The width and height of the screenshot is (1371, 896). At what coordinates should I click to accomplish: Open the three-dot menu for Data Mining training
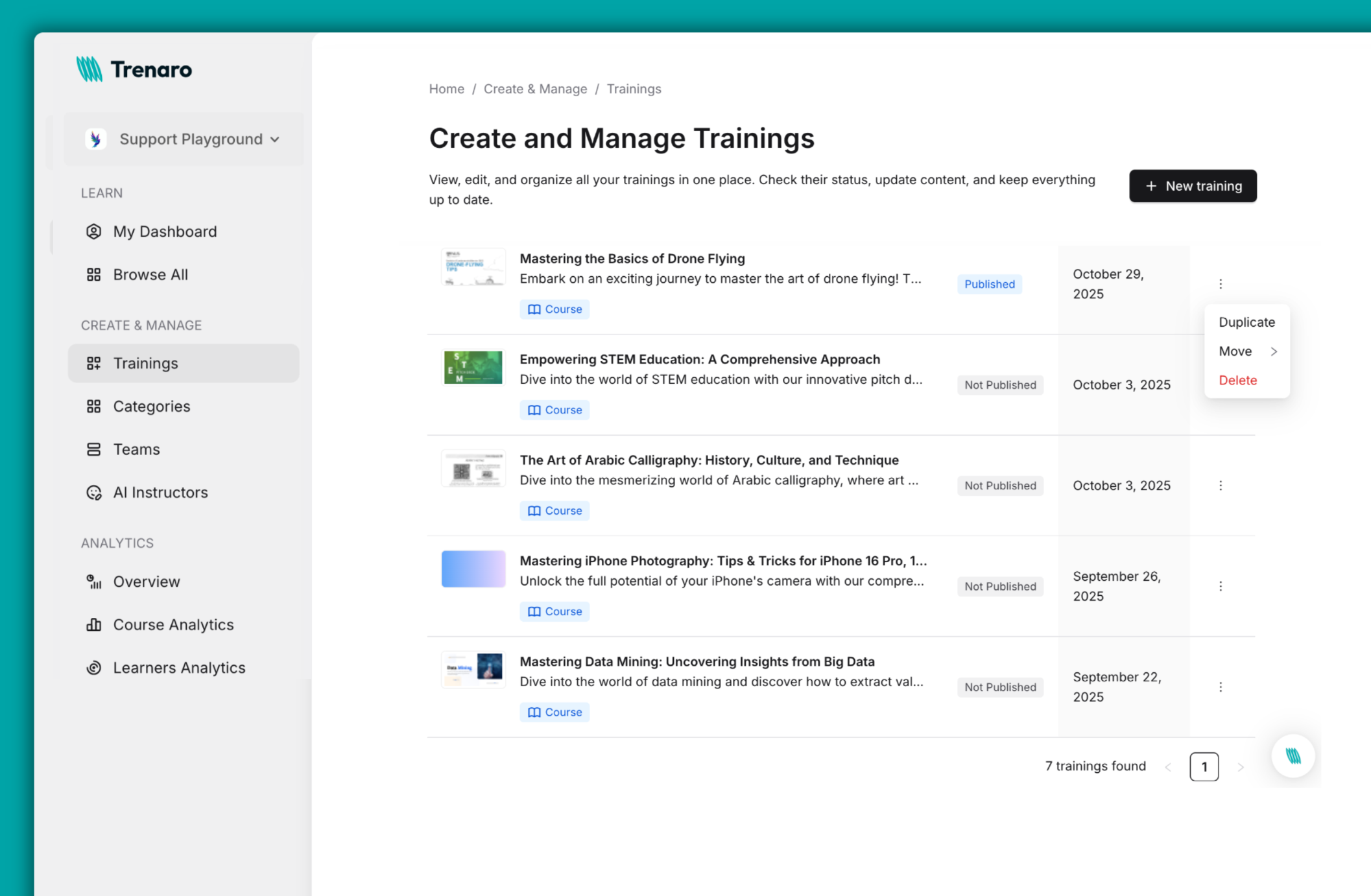(1221, 686)
